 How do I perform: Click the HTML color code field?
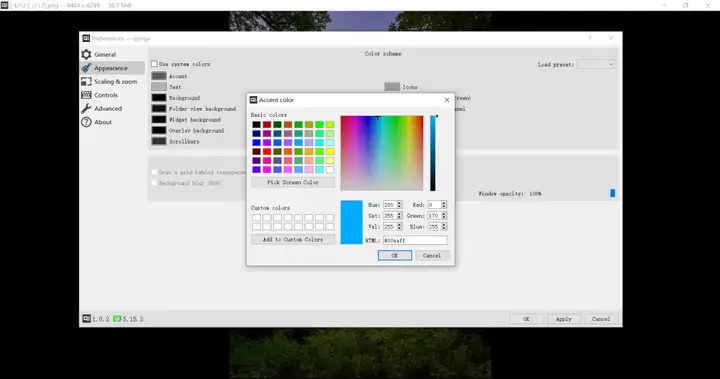pos(415,240)
